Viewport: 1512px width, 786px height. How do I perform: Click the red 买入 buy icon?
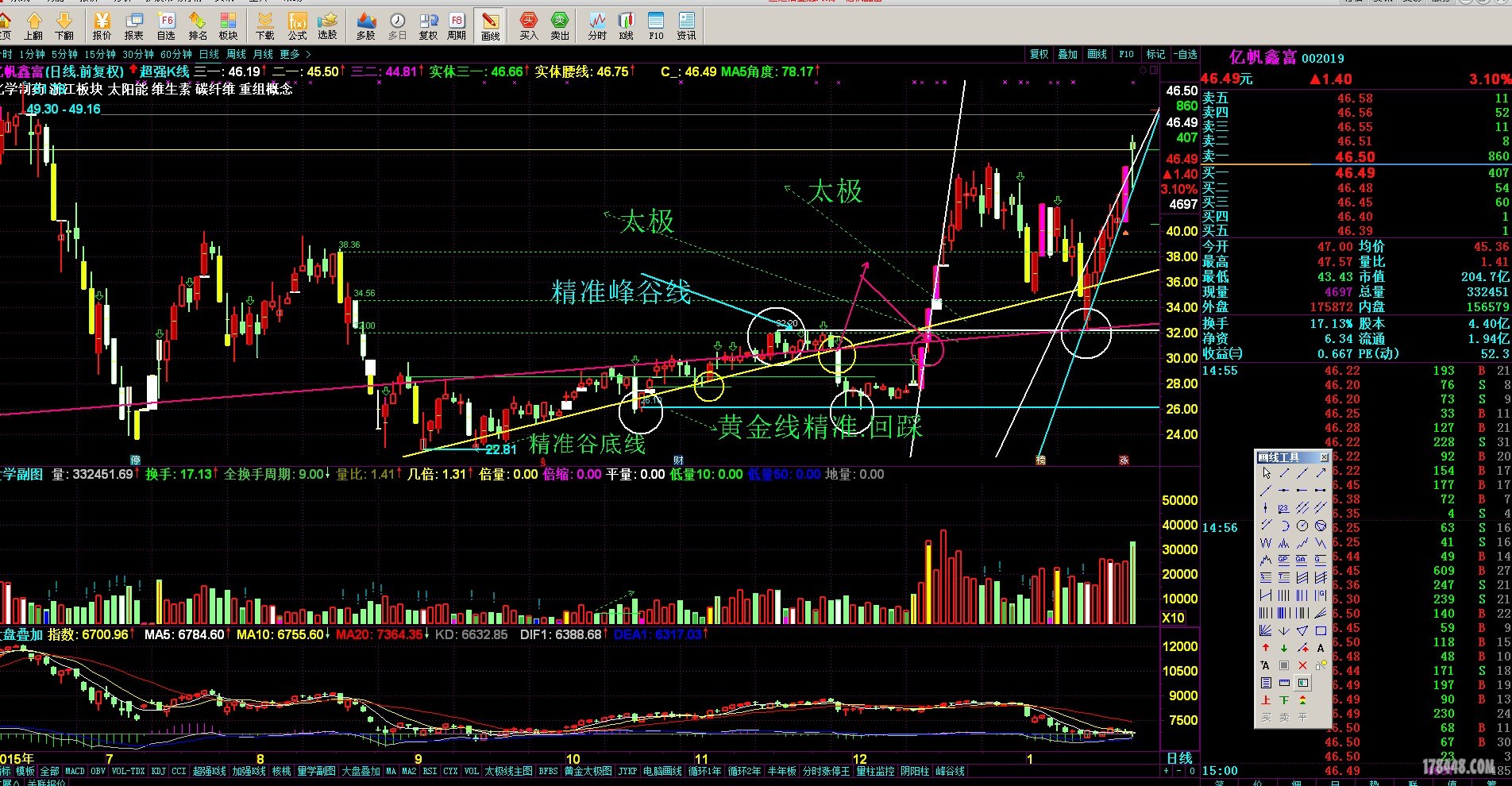click(529, 26)
